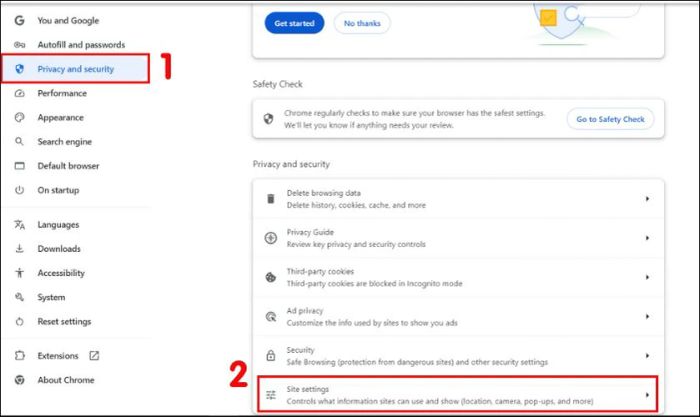Viewport: 700px width, 417px height.
Task: Click the Languages translate icon
Action: [x=19, y=225]
